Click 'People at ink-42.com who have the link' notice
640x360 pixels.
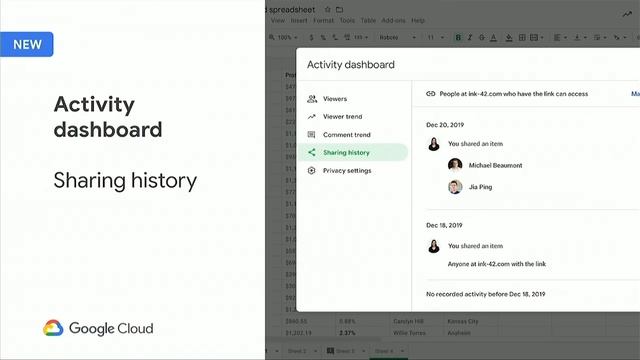(x=514, y=94)
